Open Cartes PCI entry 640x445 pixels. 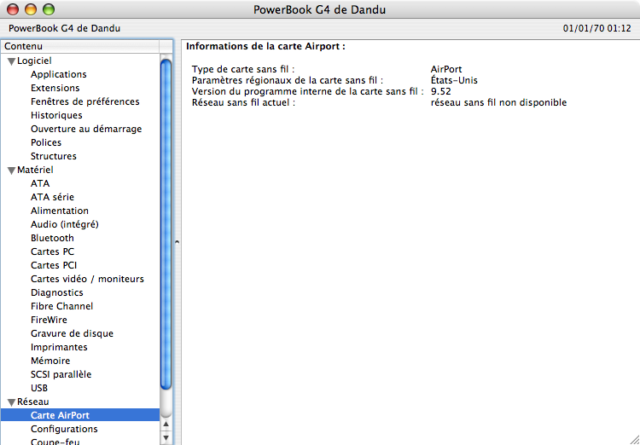54,265
